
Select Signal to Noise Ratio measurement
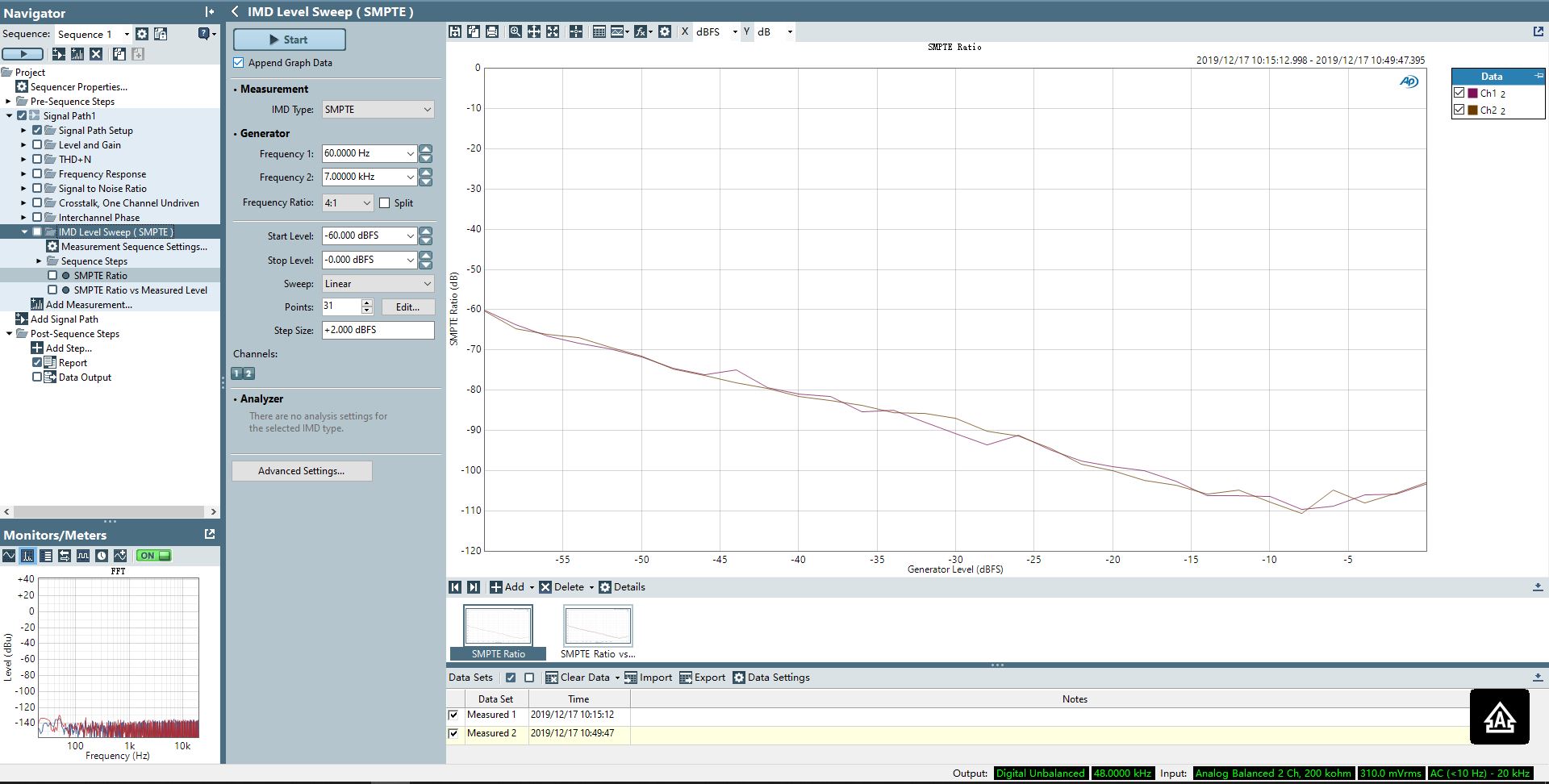point(102,189)
